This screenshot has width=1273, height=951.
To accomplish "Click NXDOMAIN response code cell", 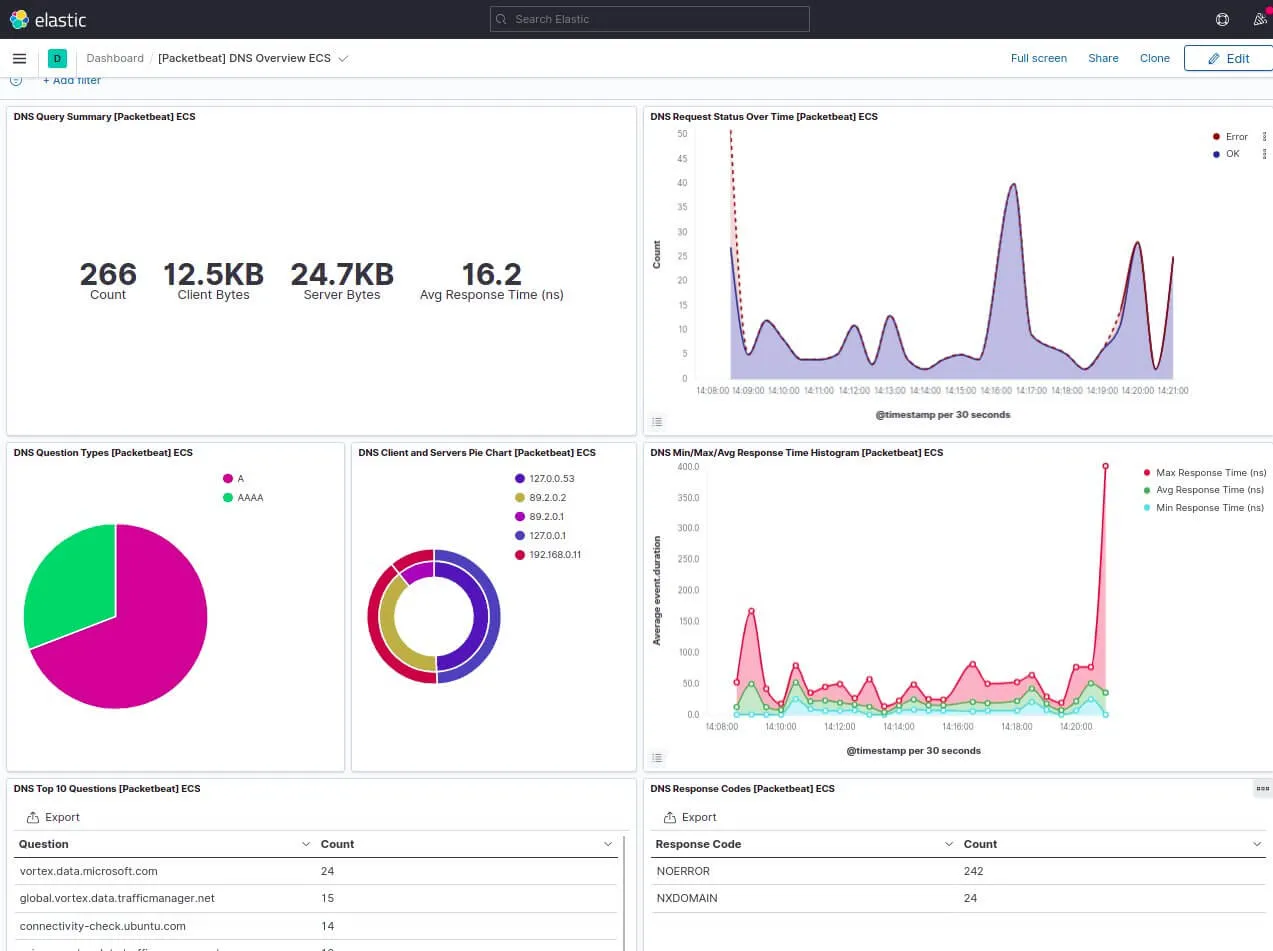I will pos(687,898).
